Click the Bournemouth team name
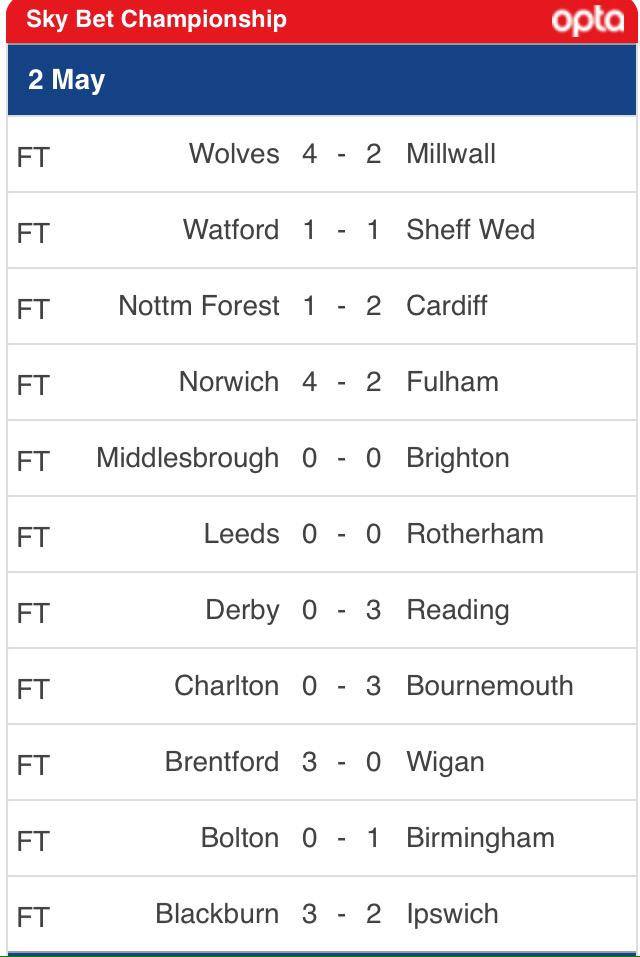Screen dimensions: 640x957 (490, 686)
